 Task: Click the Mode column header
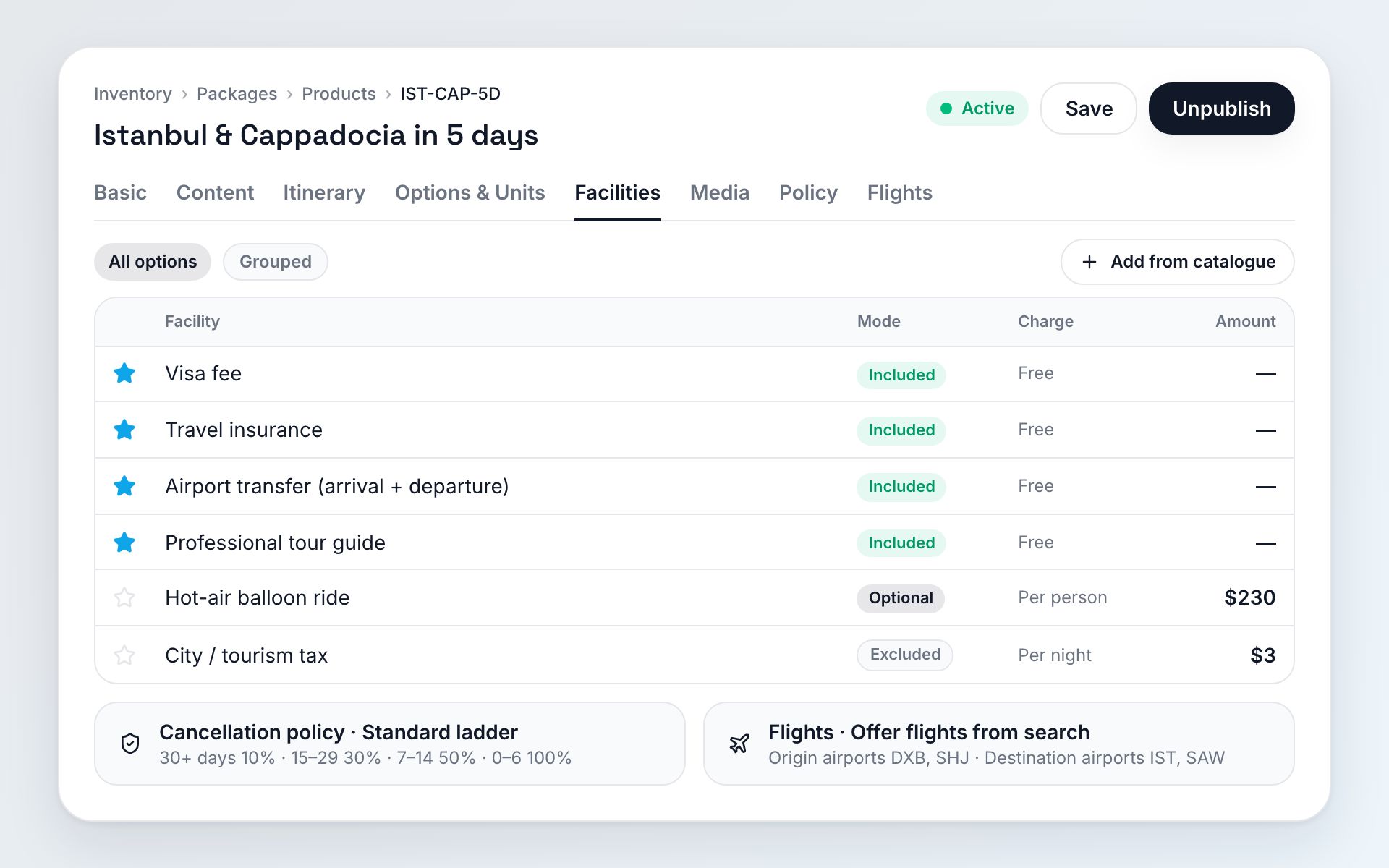pyautogui.click(x=878, y=321)
